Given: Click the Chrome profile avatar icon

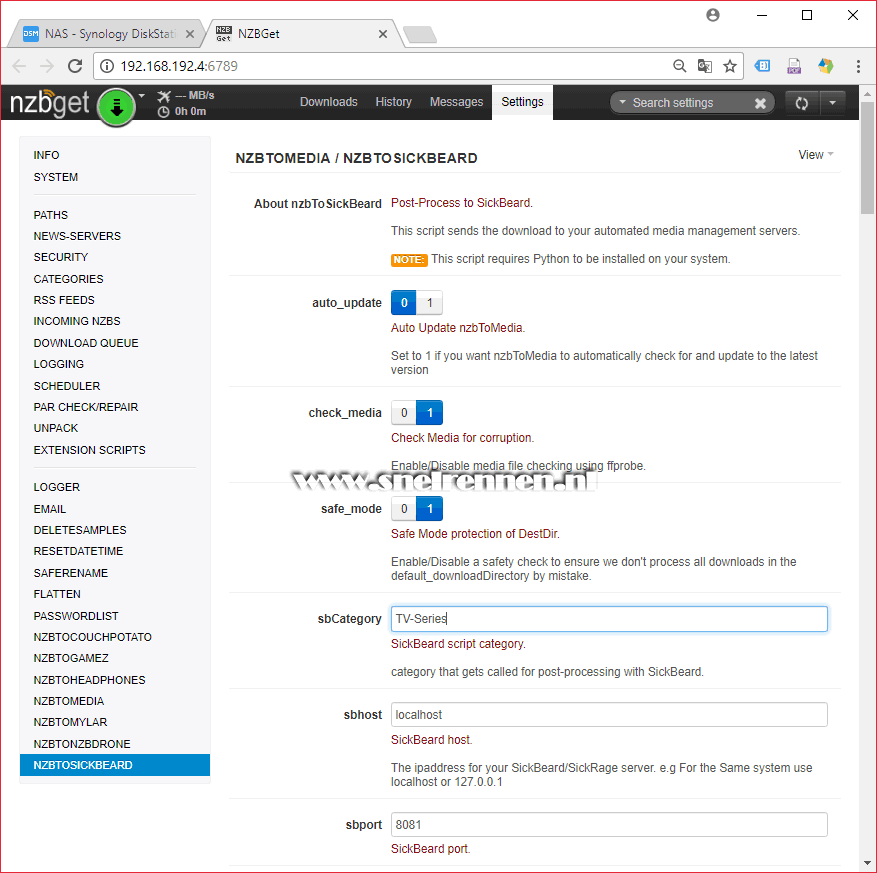Looking at the screenshot, I should (713, 15).
